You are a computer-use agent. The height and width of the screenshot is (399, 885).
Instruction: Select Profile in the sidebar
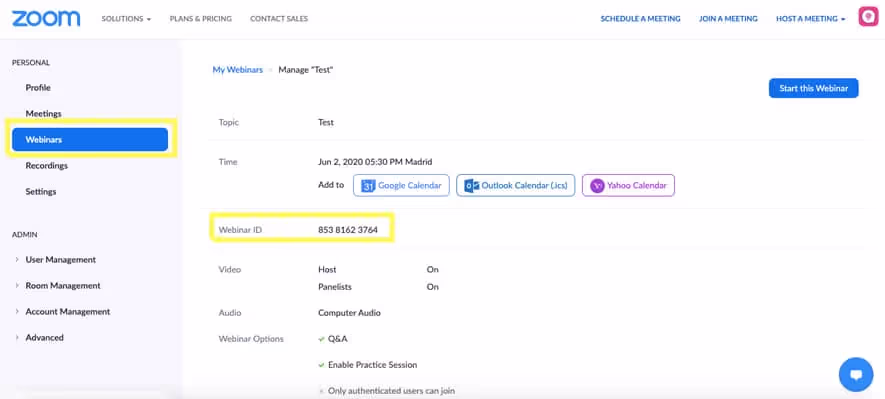click(38, 87)
